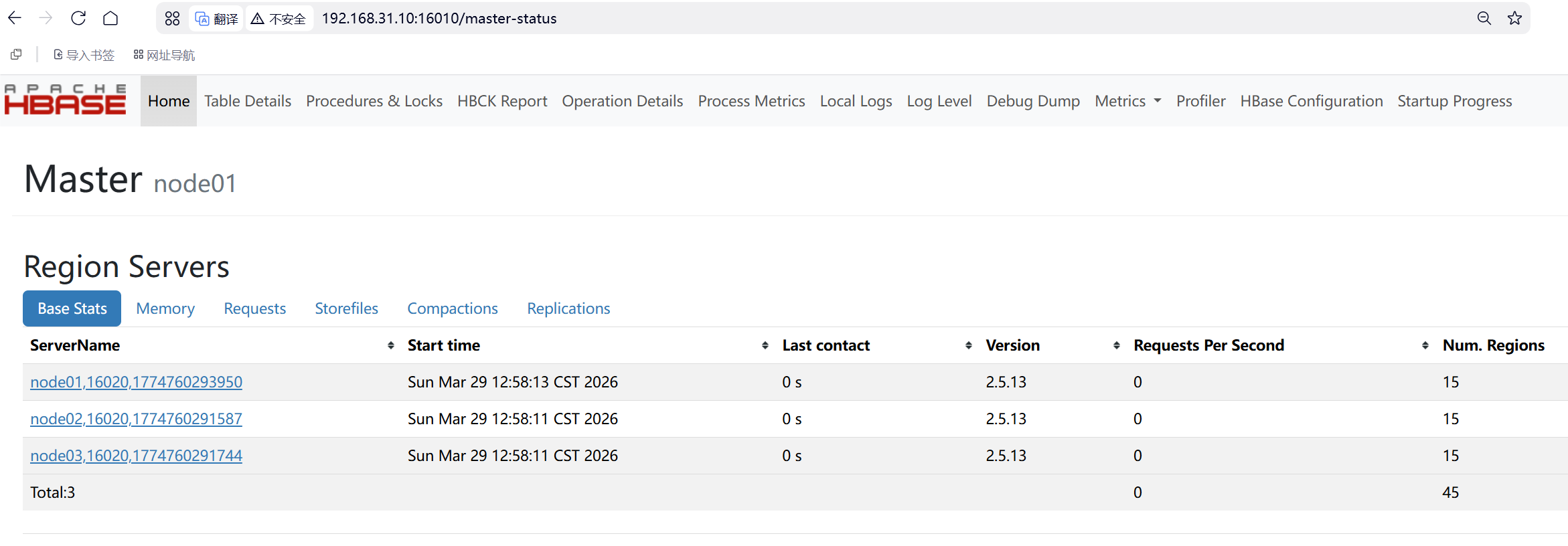Open the Compactions tab
Viewport: 1568px width, 546px height.
coord(453,308)
